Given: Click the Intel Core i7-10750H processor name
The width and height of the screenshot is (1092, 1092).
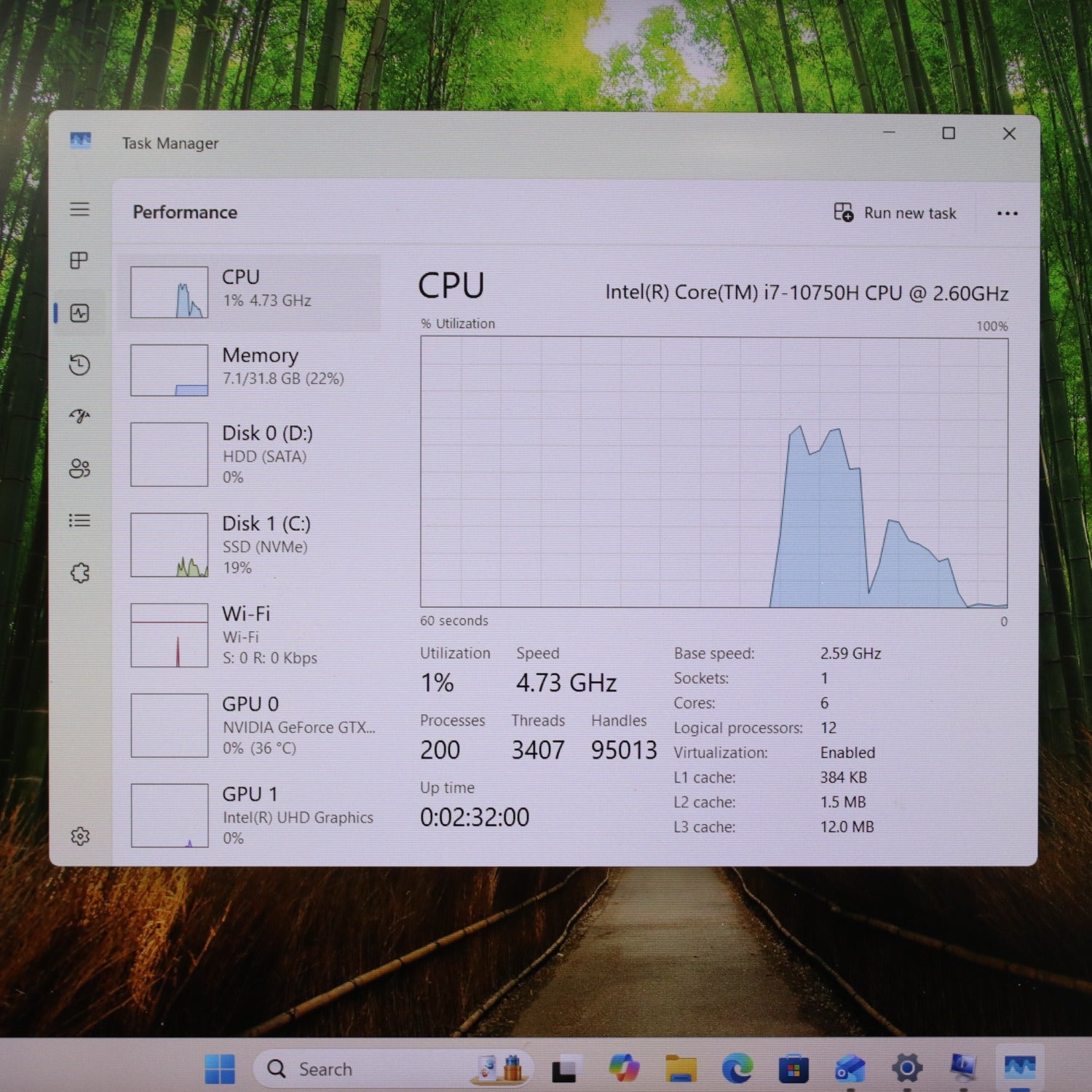Looking at the screenshot, I should [x=807, y=293].
